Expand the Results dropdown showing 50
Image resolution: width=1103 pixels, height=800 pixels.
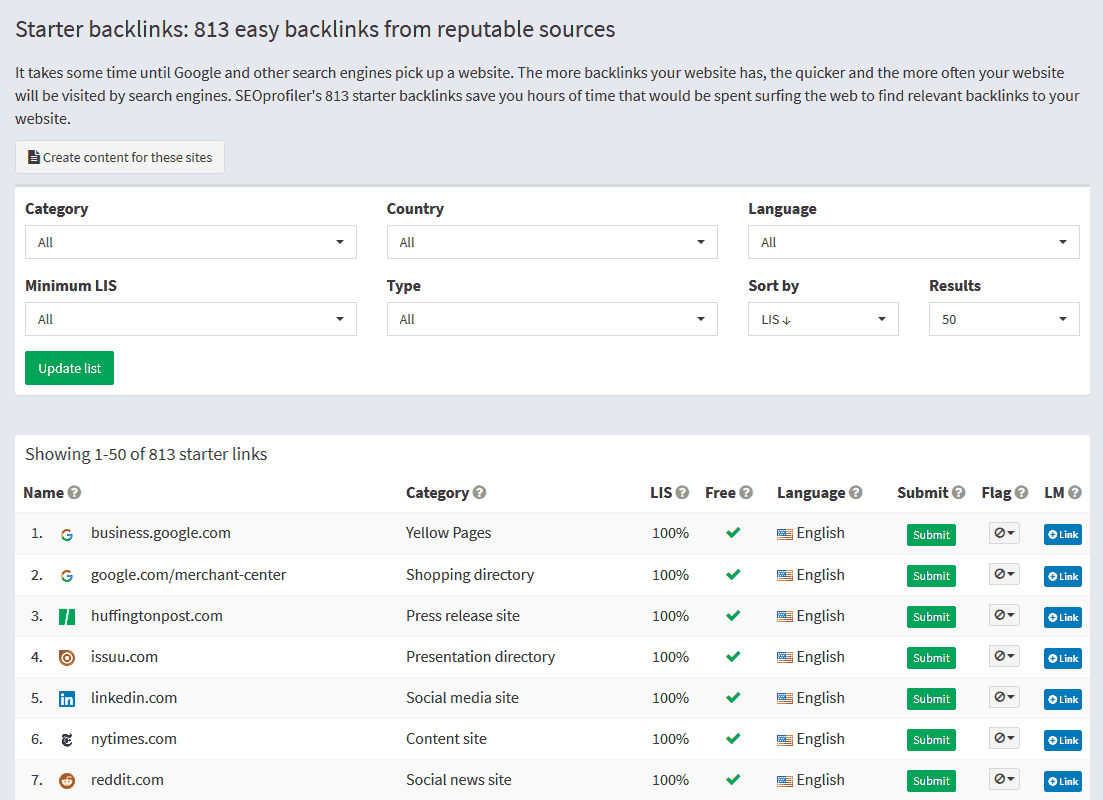1003,319
